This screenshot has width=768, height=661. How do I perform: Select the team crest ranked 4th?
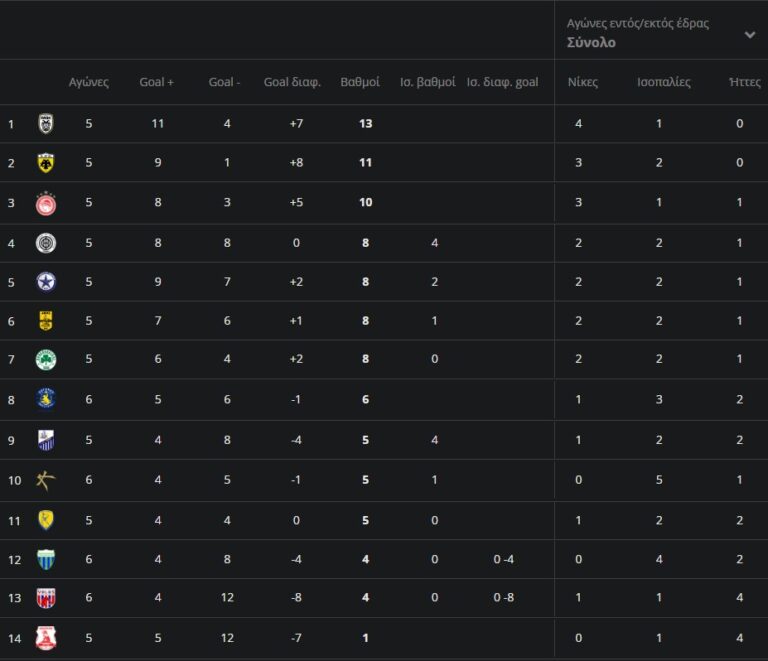[x=46, y=243]
